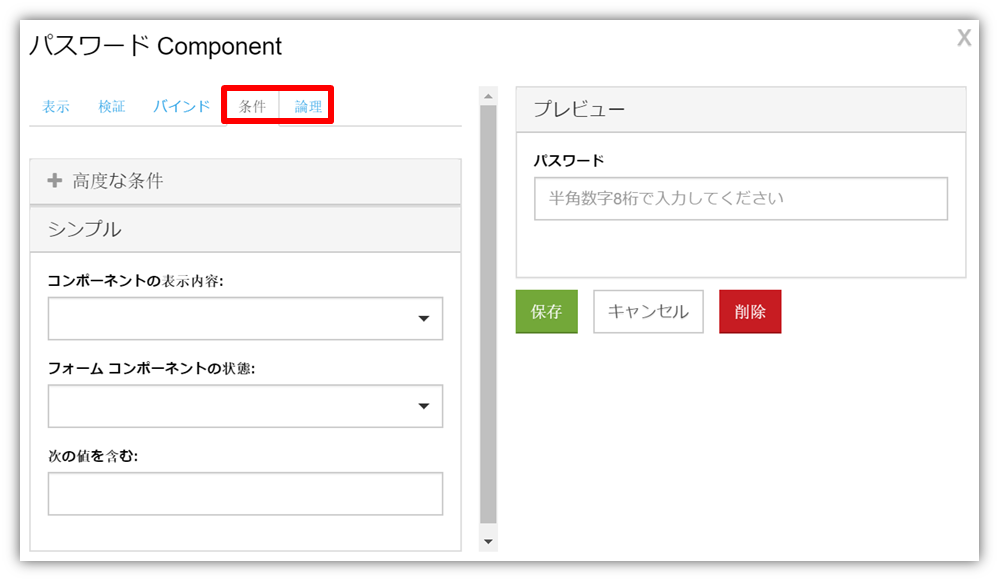This screenshot has height=581, width=999.
Task: Switch to the 検証 tab
Action: pos(111,106)
